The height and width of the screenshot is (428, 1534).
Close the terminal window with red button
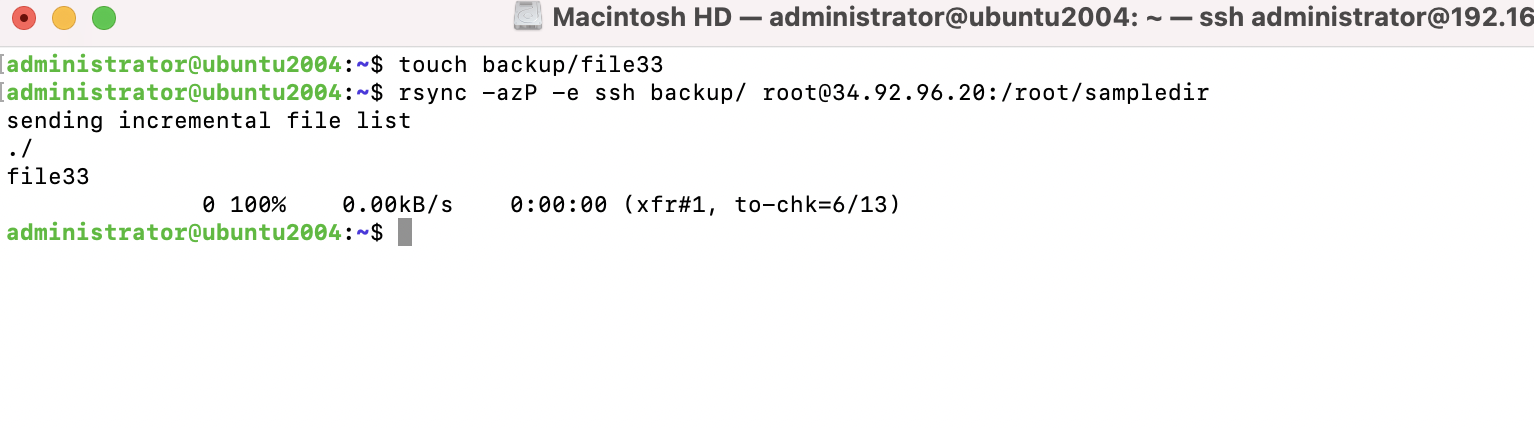pyautogui.click(x=23, y=18)
